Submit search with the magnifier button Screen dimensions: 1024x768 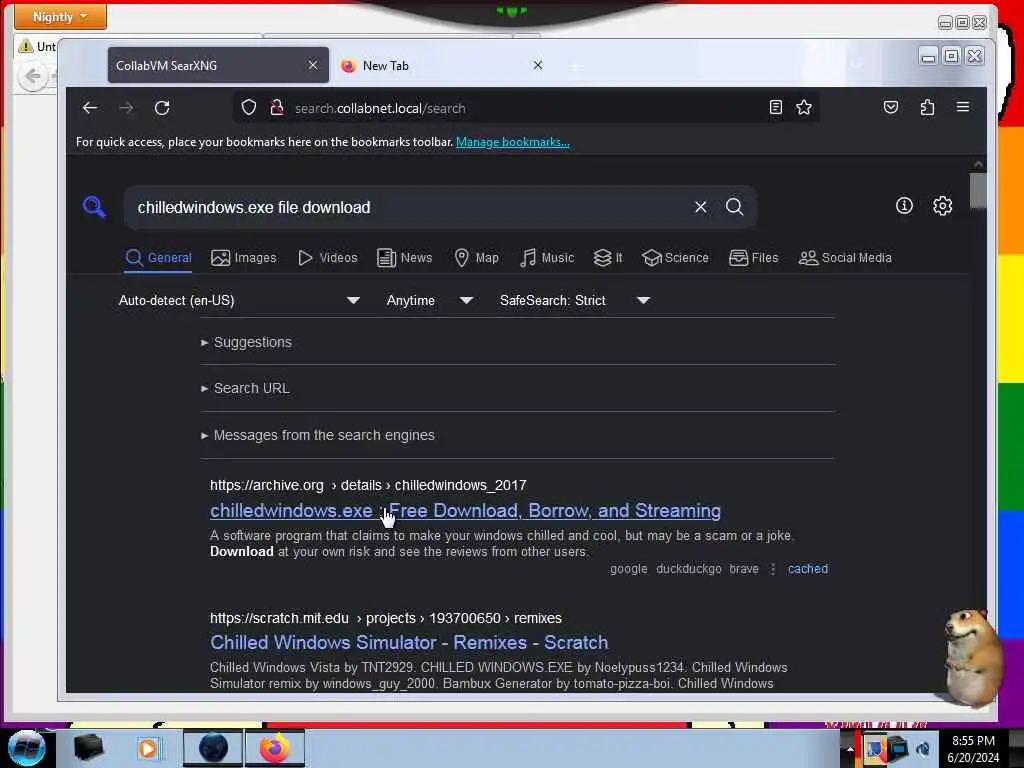735,207
